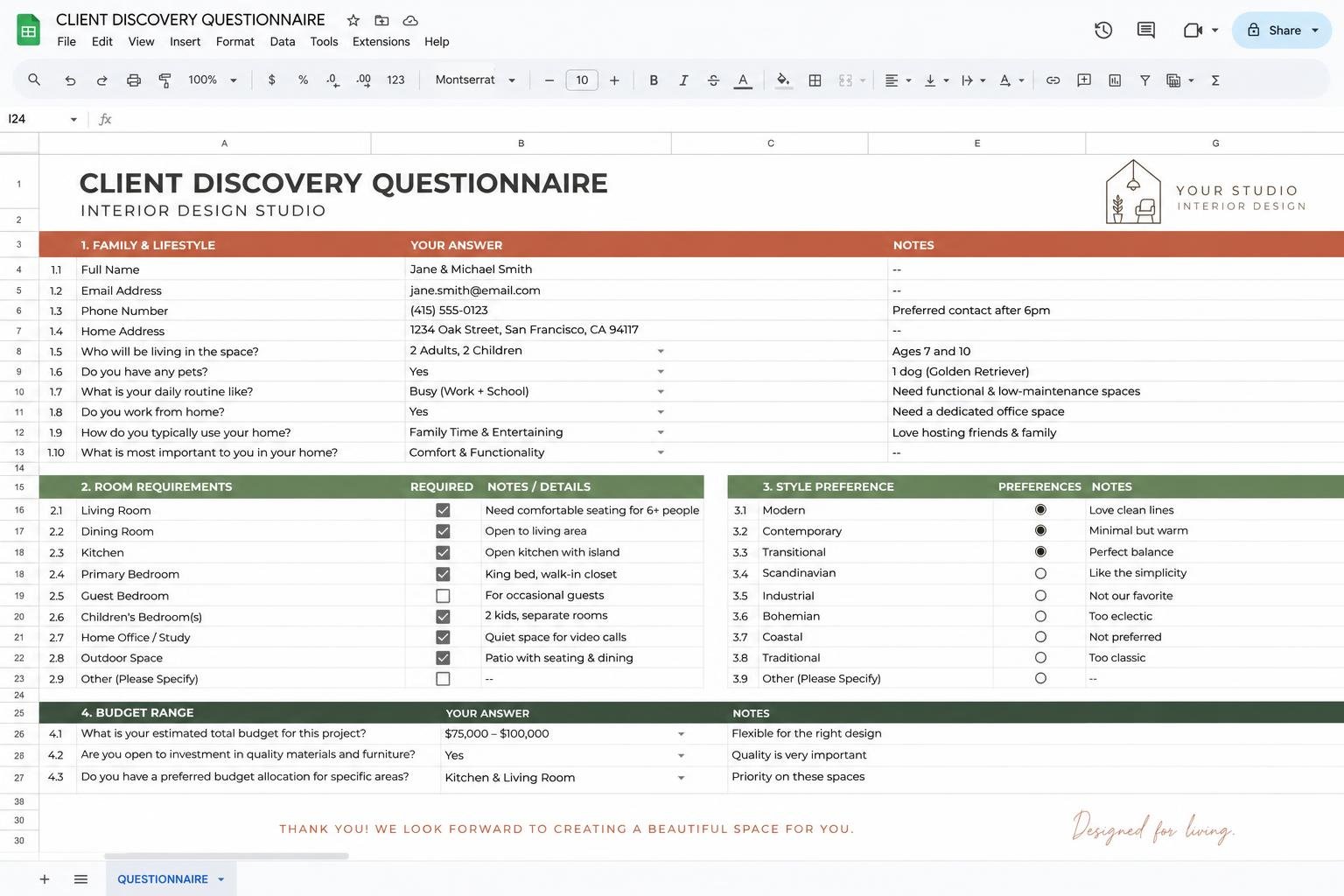Screen dimensions: 1344x896
Task: Create a filter with the funnel icon
Action: 1144,80
